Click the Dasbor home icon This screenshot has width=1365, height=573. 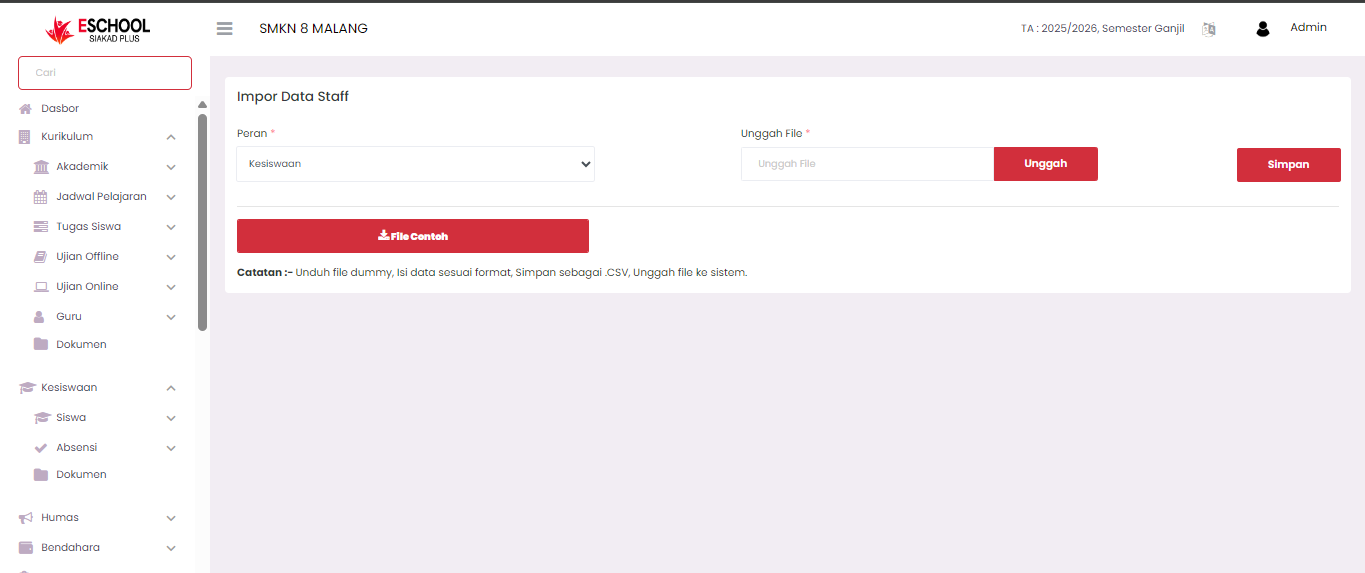point(26,109)
